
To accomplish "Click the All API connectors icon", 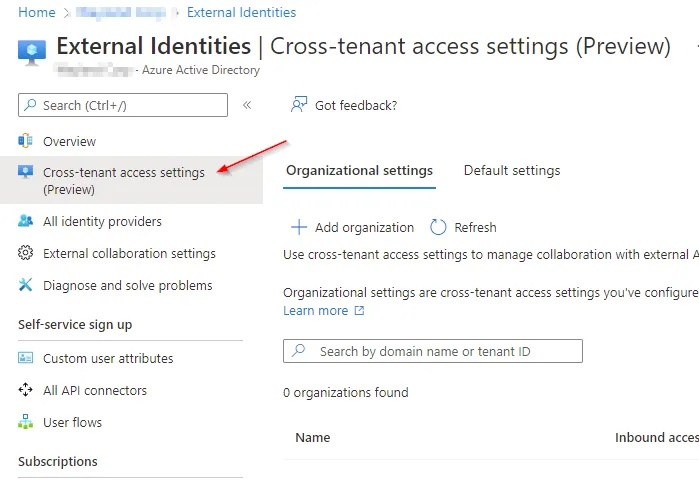I will pos(25,390).
